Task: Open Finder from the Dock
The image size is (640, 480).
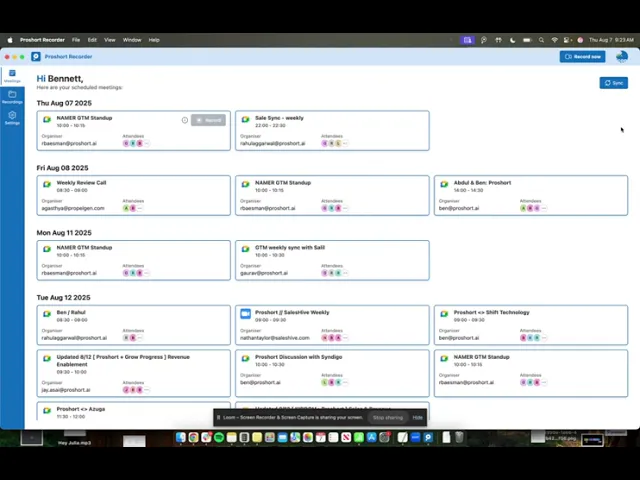Action: click(x=181, y=437)
